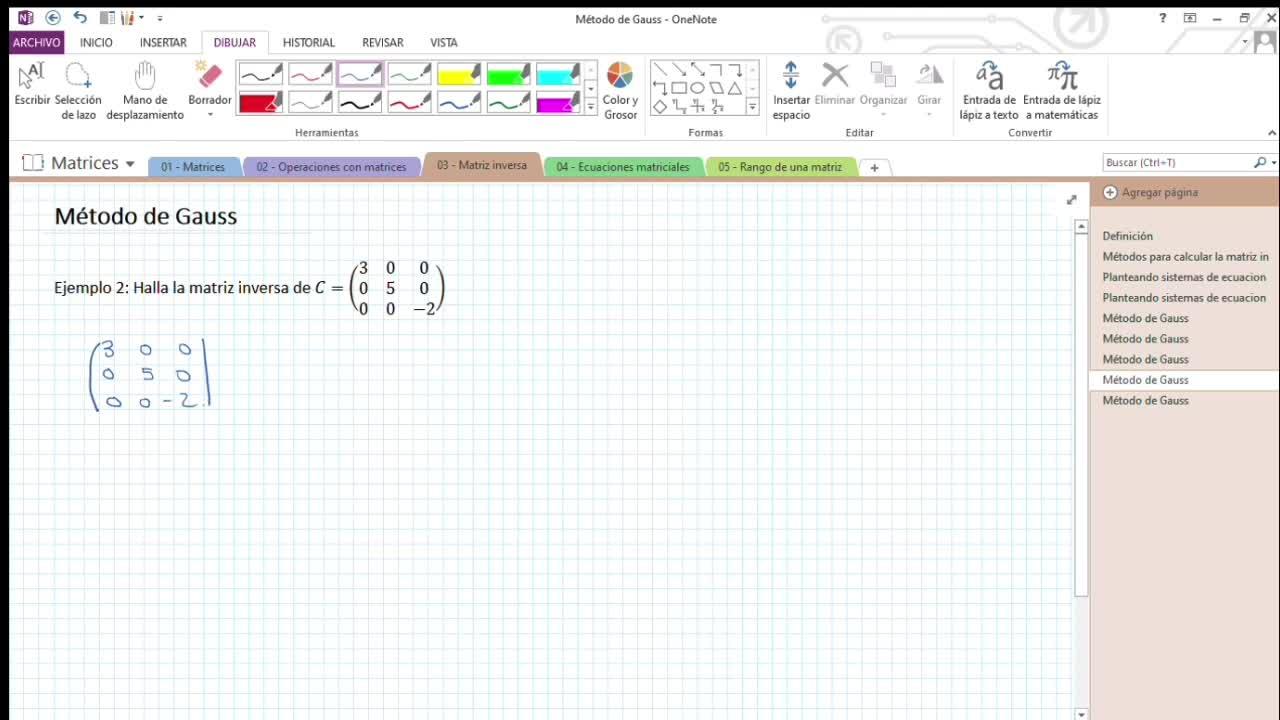The image size is (1280, 720).
Task: Convert with Entrada de lápiz a matemáticas
Action: [1061, 91]
